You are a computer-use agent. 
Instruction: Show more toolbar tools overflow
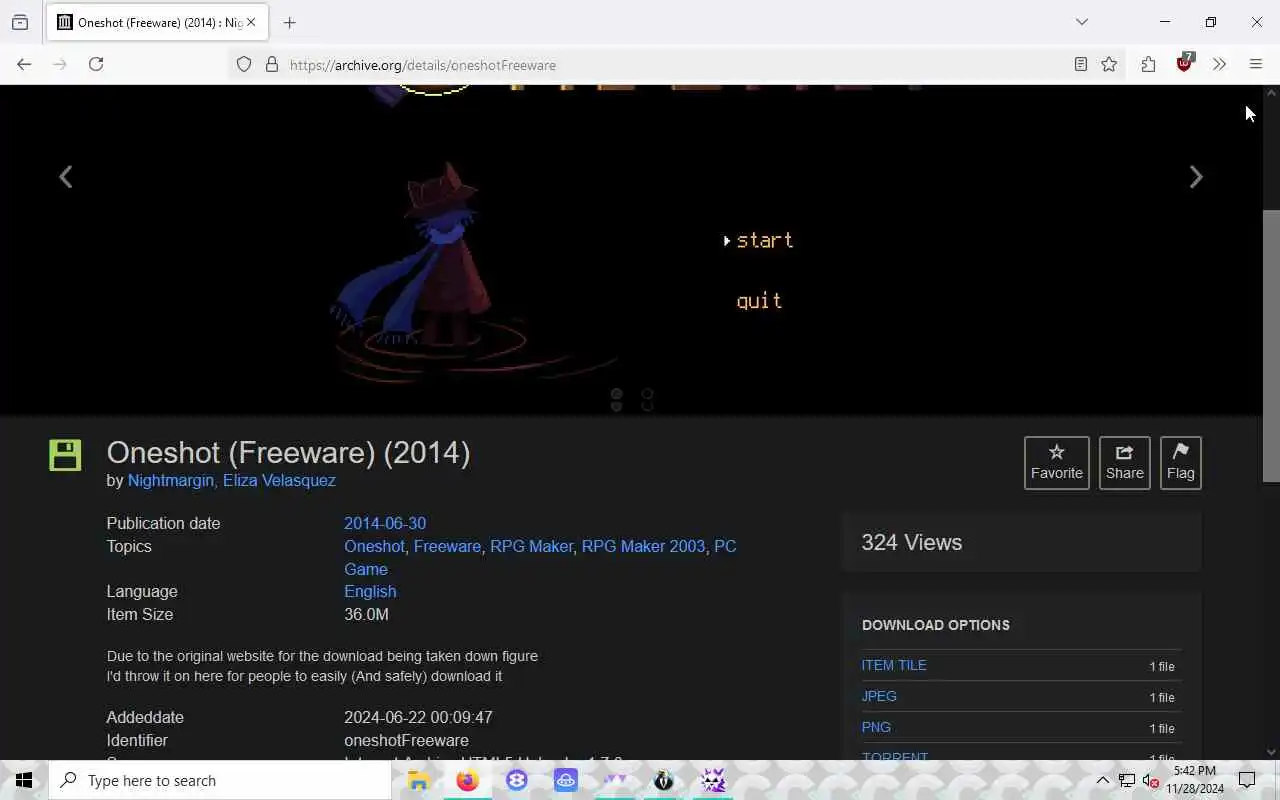[x=1219, y=64]
